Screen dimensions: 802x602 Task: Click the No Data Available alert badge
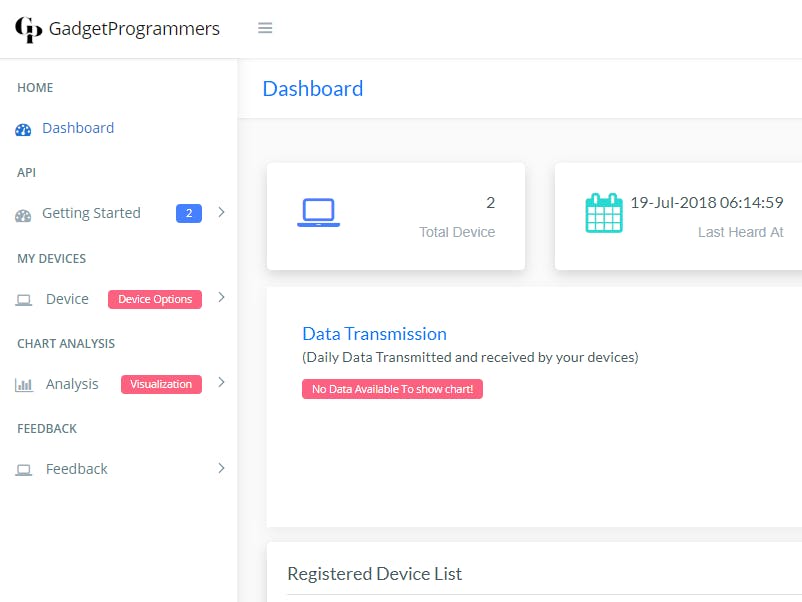pos(392,389)
